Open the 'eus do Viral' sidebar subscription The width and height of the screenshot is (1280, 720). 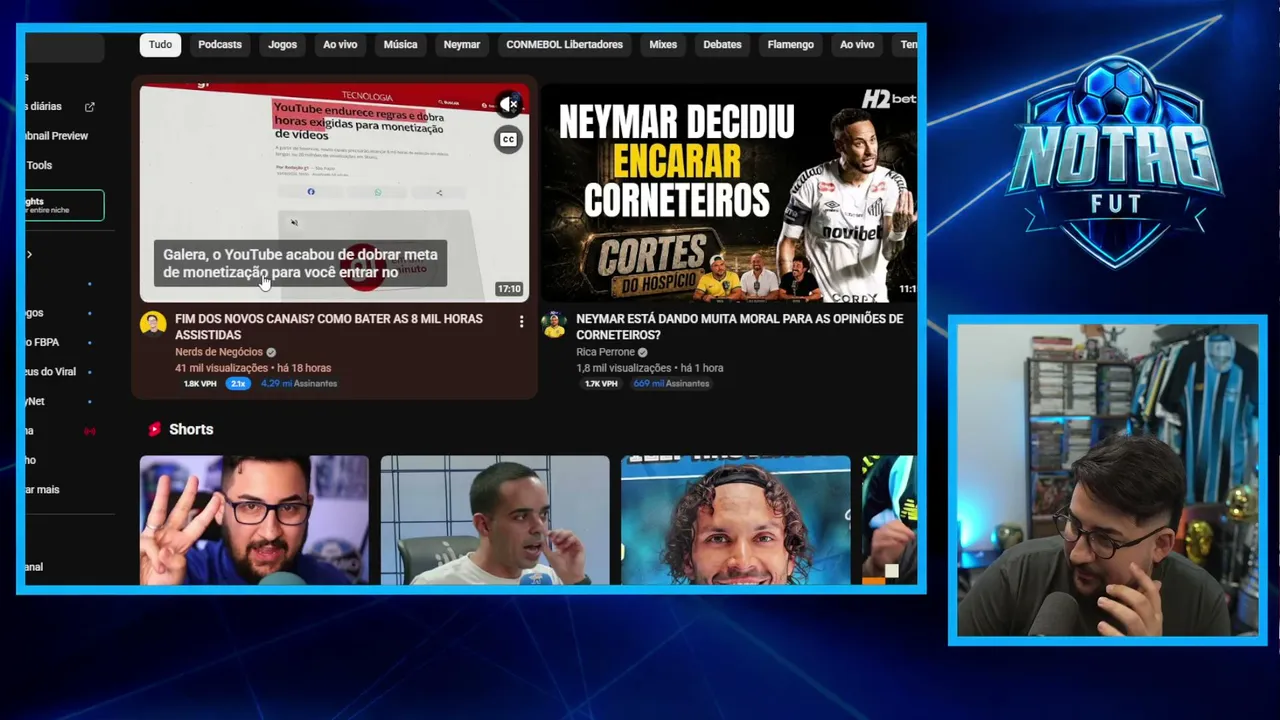(51, 372)
